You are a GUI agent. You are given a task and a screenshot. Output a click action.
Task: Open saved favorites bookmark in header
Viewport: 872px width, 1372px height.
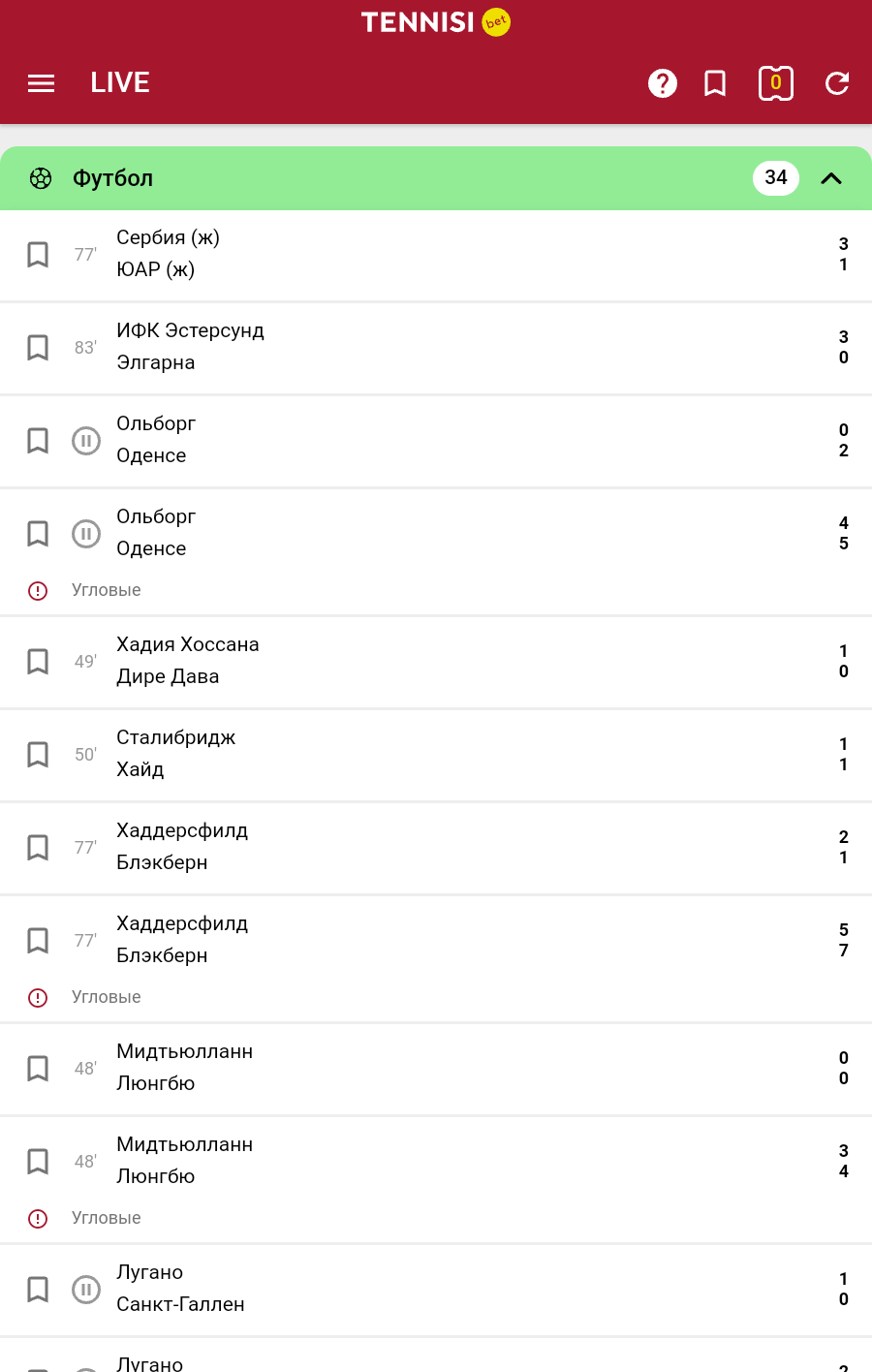(715, 83)
